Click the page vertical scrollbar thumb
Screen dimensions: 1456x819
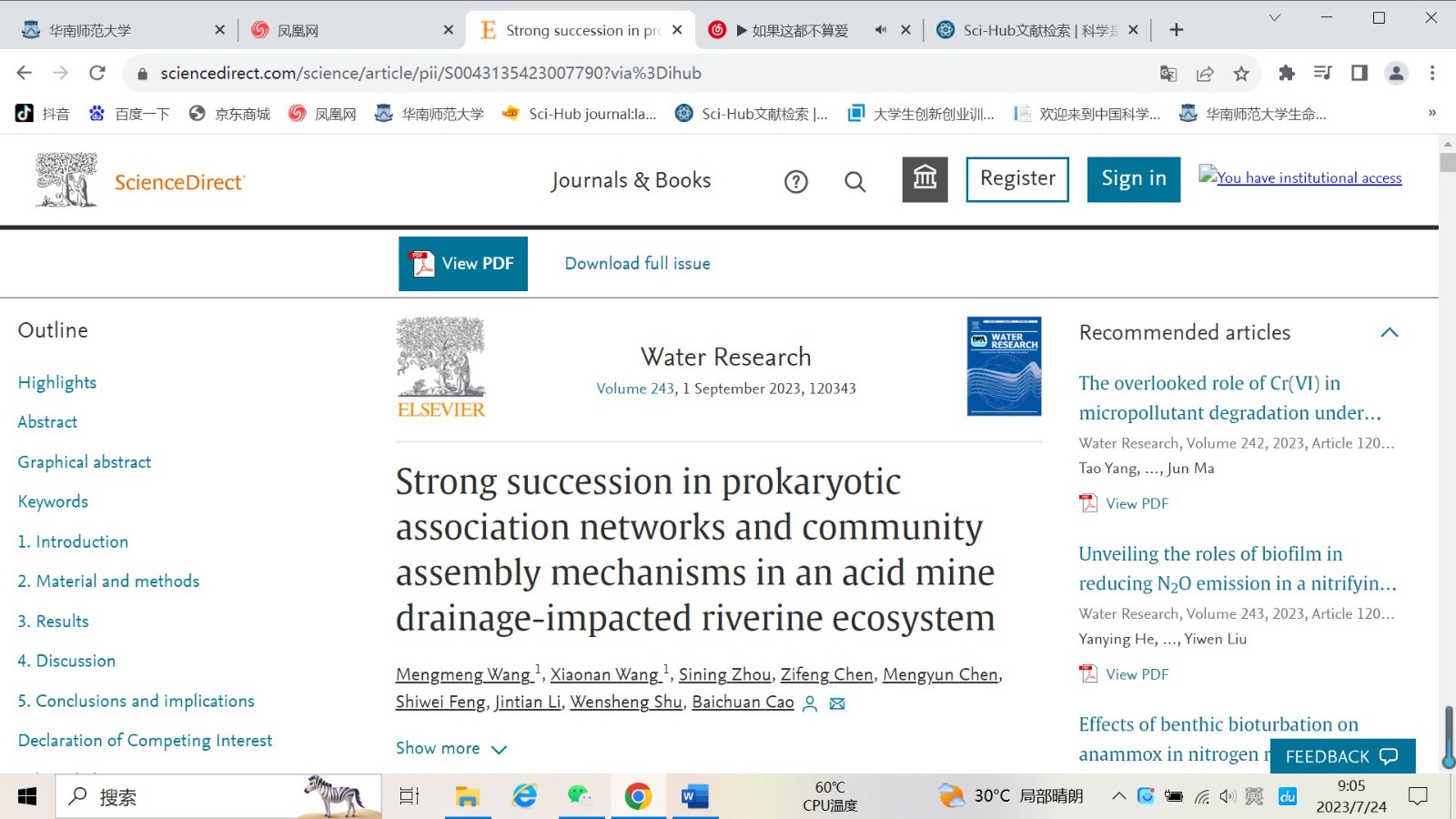click(x=1447, y=163)
